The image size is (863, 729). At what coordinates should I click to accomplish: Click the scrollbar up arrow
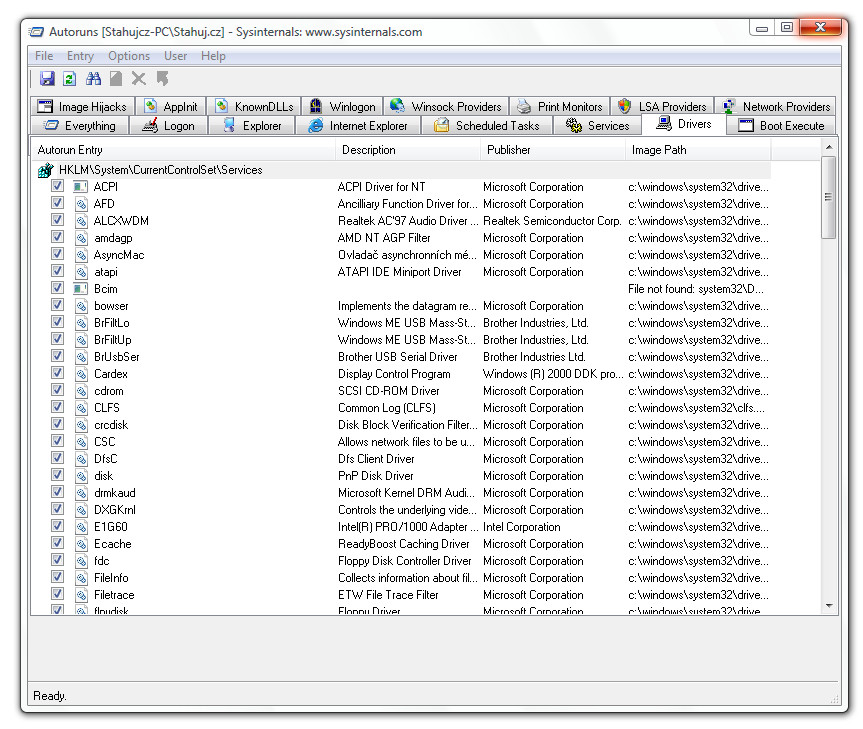[829, 147]
